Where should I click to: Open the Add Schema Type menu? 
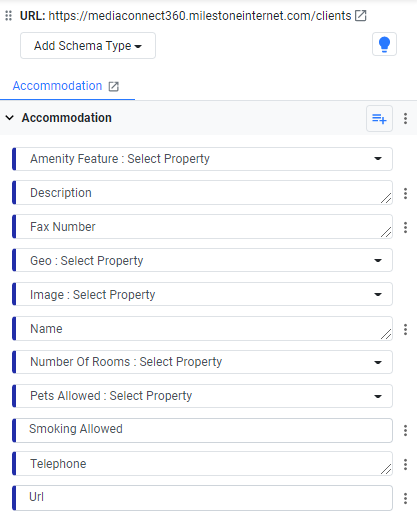88,45
